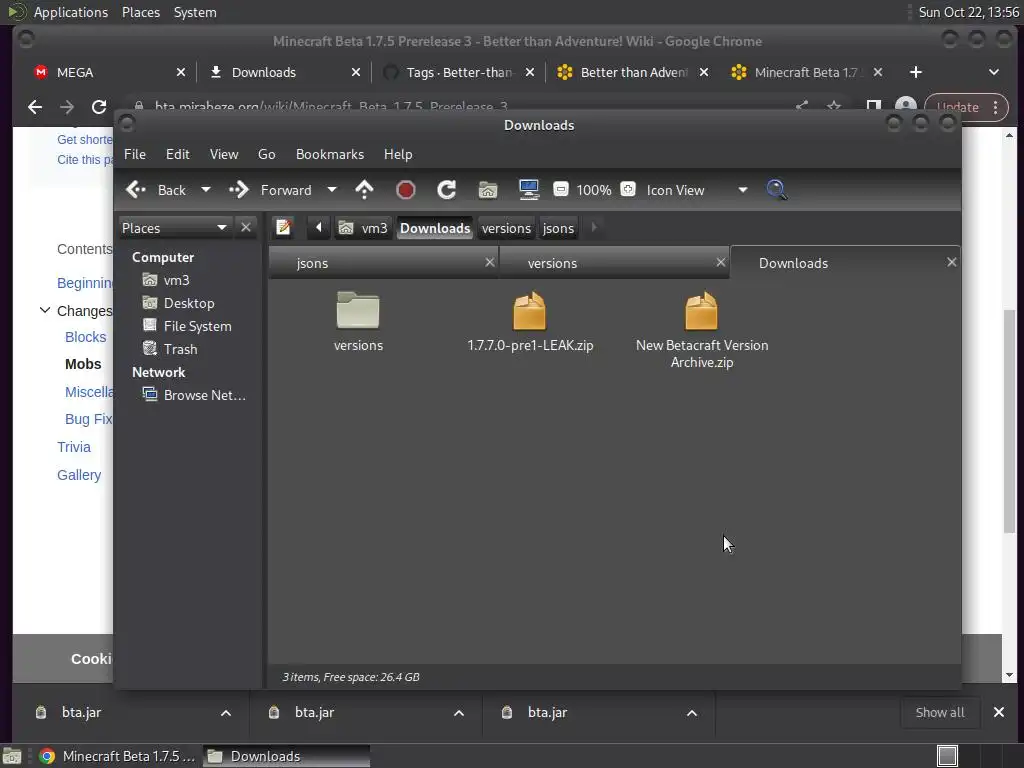Open the Edit menu

pyautogui.click(x=178, y=154)
